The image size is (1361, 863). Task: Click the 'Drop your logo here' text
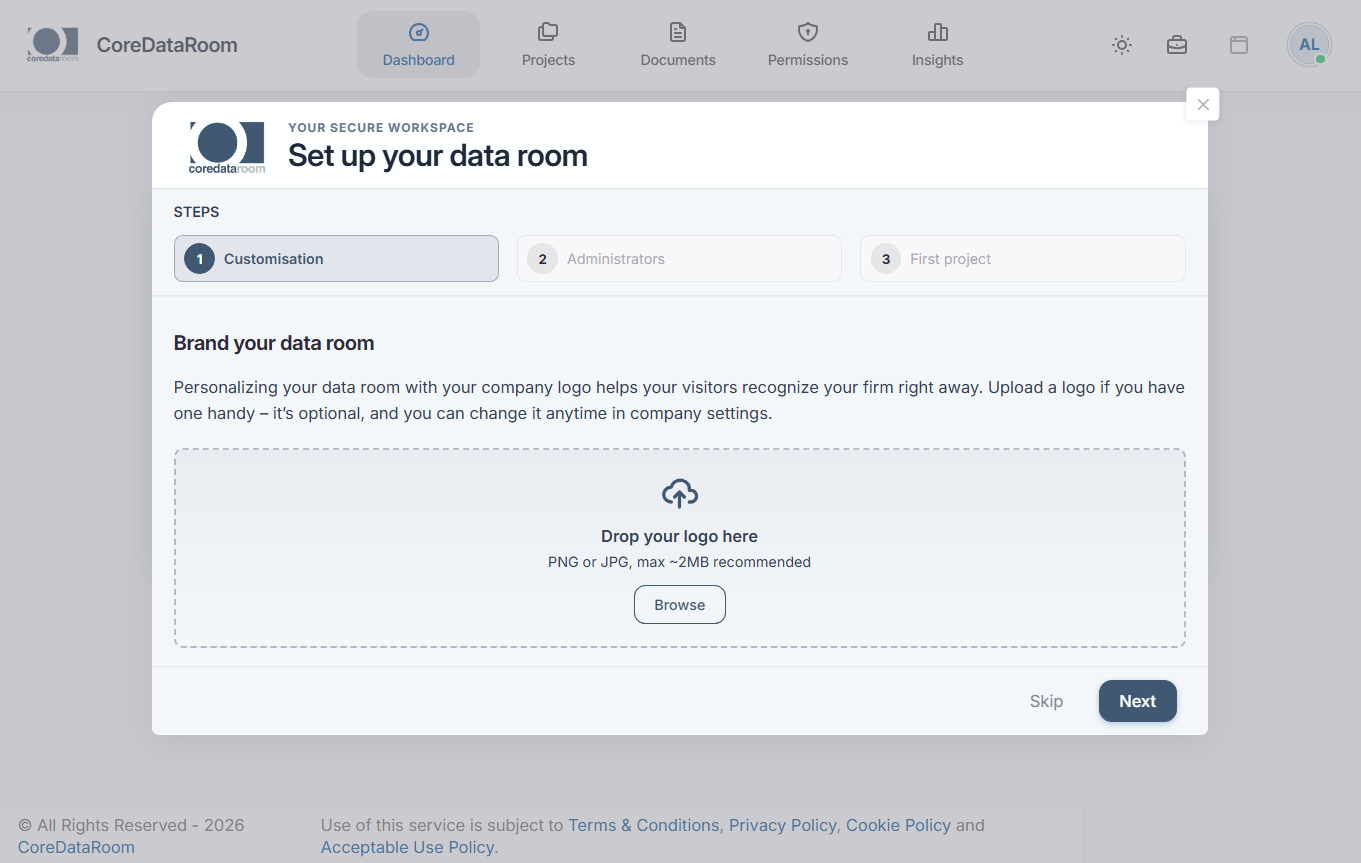(679, 536)
